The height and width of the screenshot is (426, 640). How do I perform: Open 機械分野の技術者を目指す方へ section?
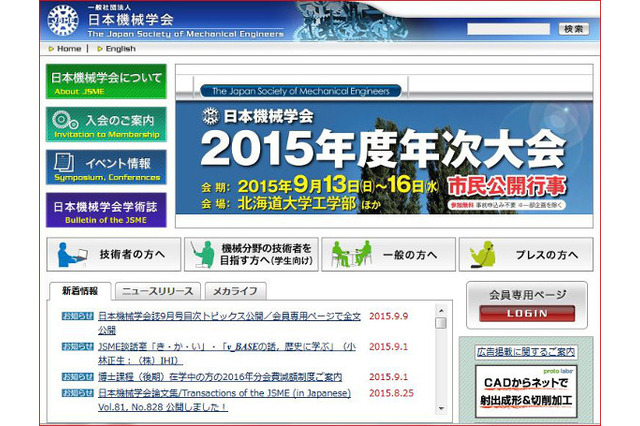[251, 255]
